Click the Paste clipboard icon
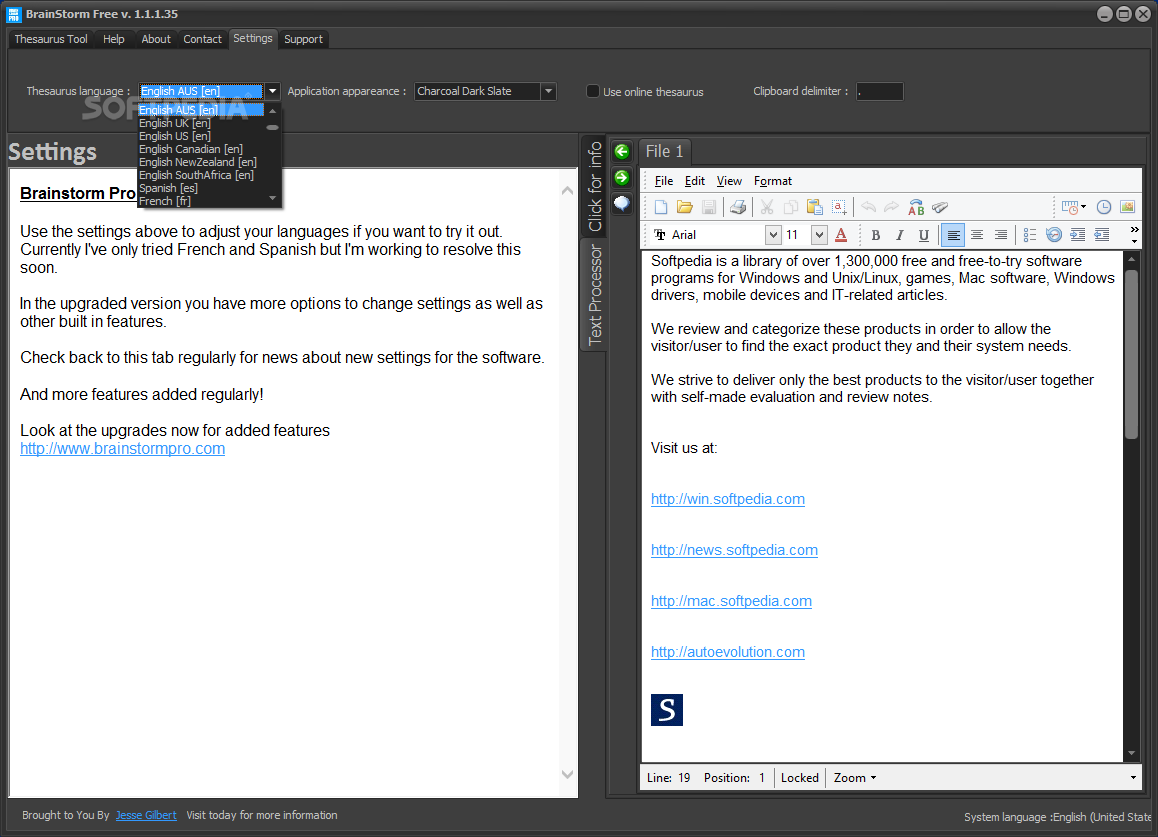Screen dimensions: 1158x837 click(815, 208)
